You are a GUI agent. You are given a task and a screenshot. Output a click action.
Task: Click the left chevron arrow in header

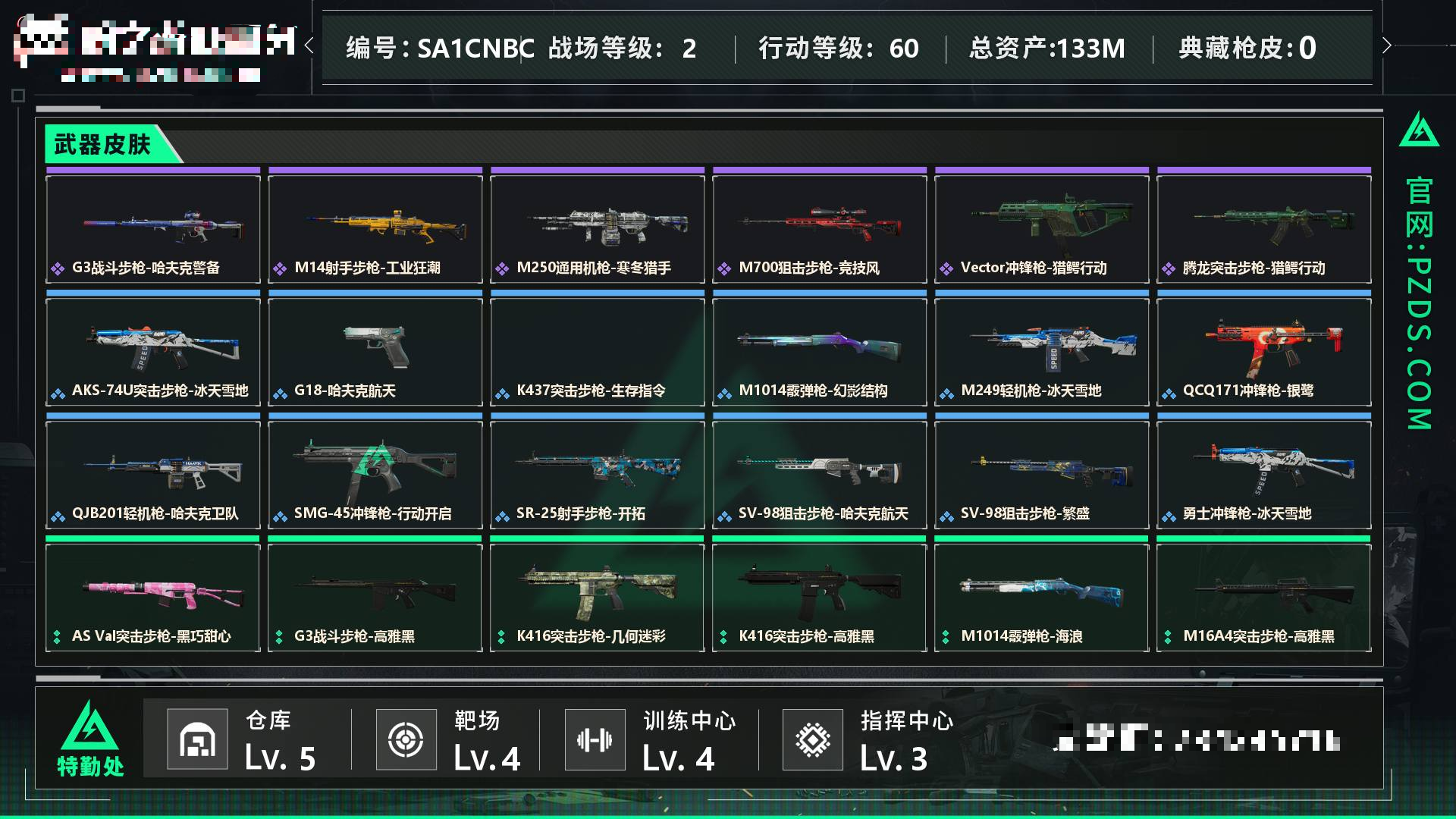309,45
